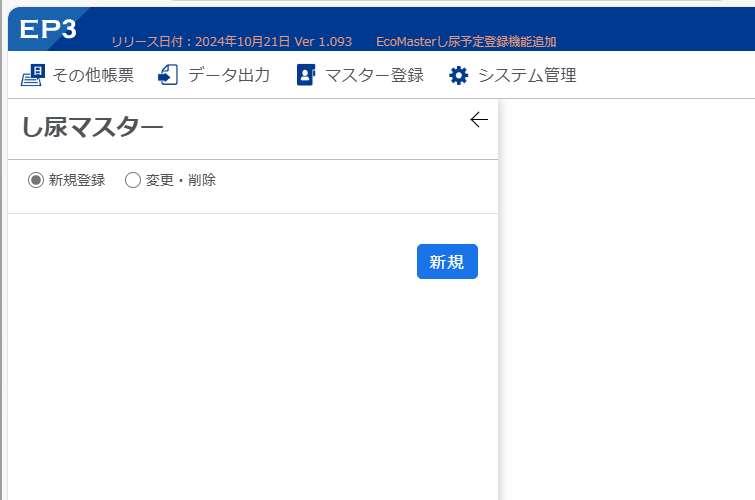Click the マスター登録 address book icon
The width and height of the screenshot is (755, 500).
[306, 75]
